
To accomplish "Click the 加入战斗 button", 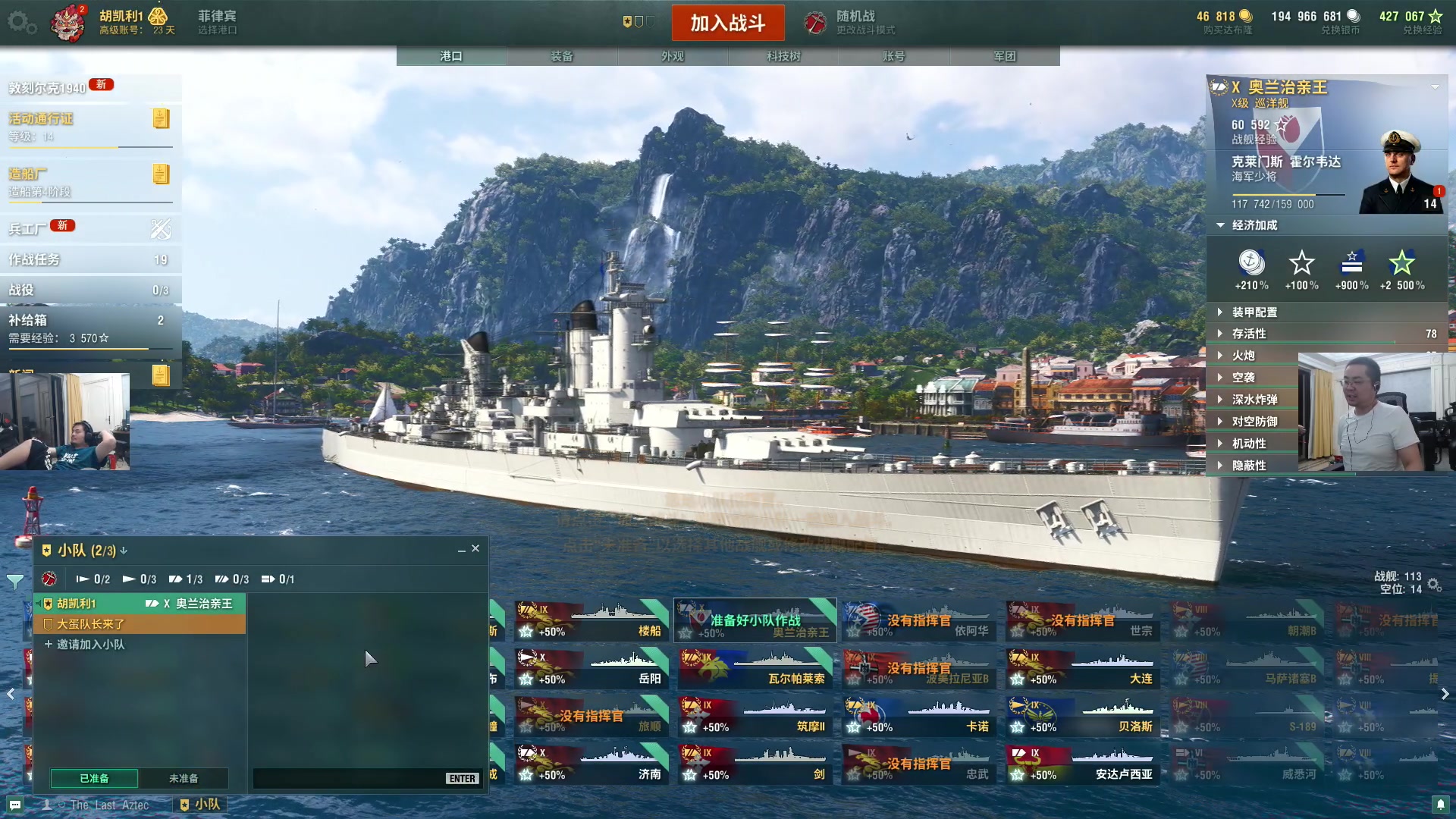I will (728, 23).
